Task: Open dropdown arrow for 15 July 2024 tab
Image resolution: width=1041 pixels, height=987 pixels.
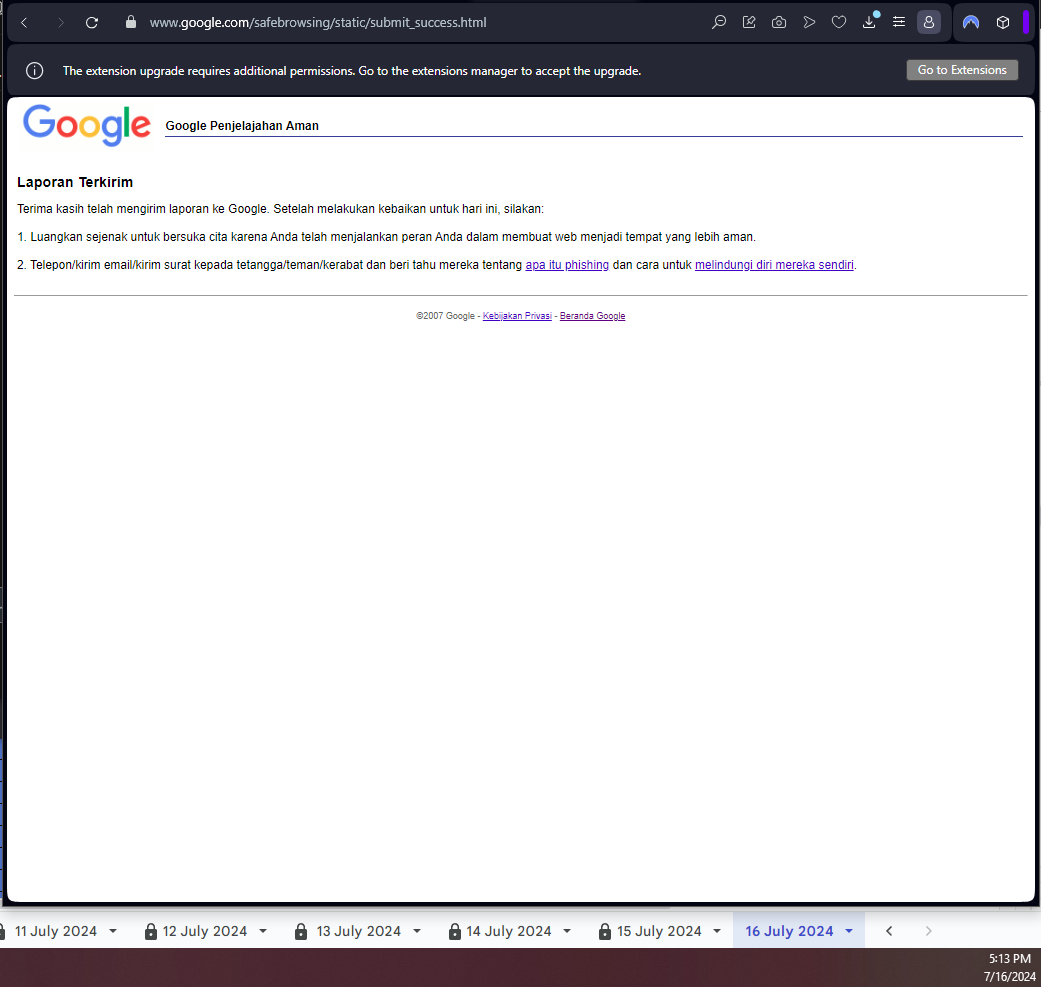Action: pyautogui.click(x=717, y=931)
